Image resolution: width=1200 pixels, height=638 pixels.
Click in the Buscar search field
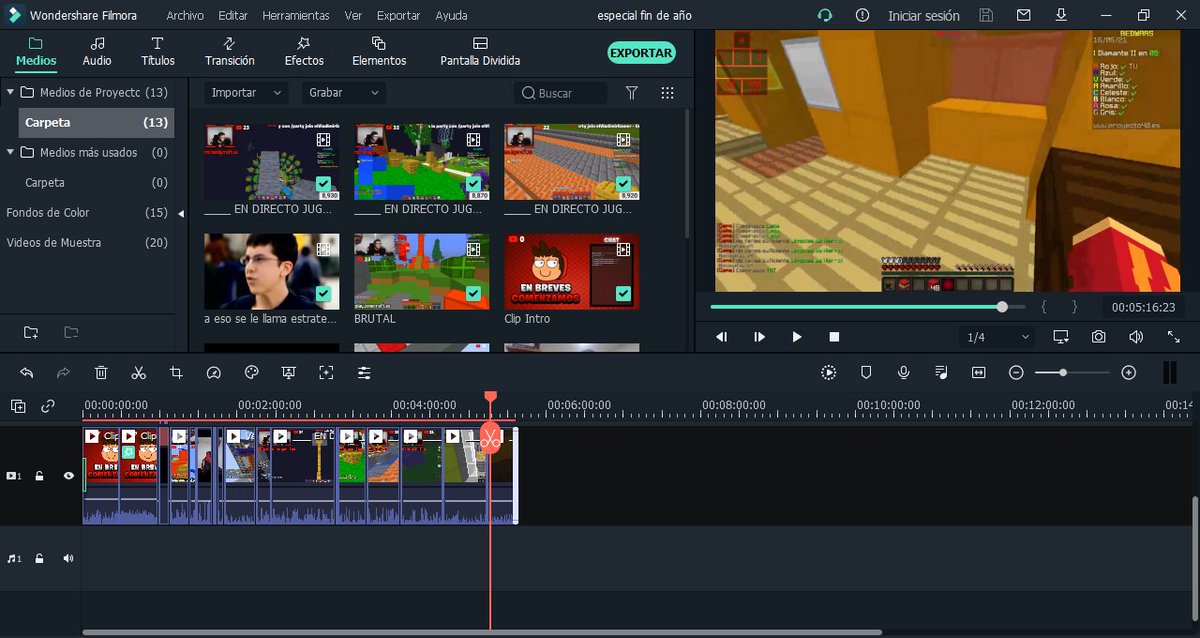561,93
